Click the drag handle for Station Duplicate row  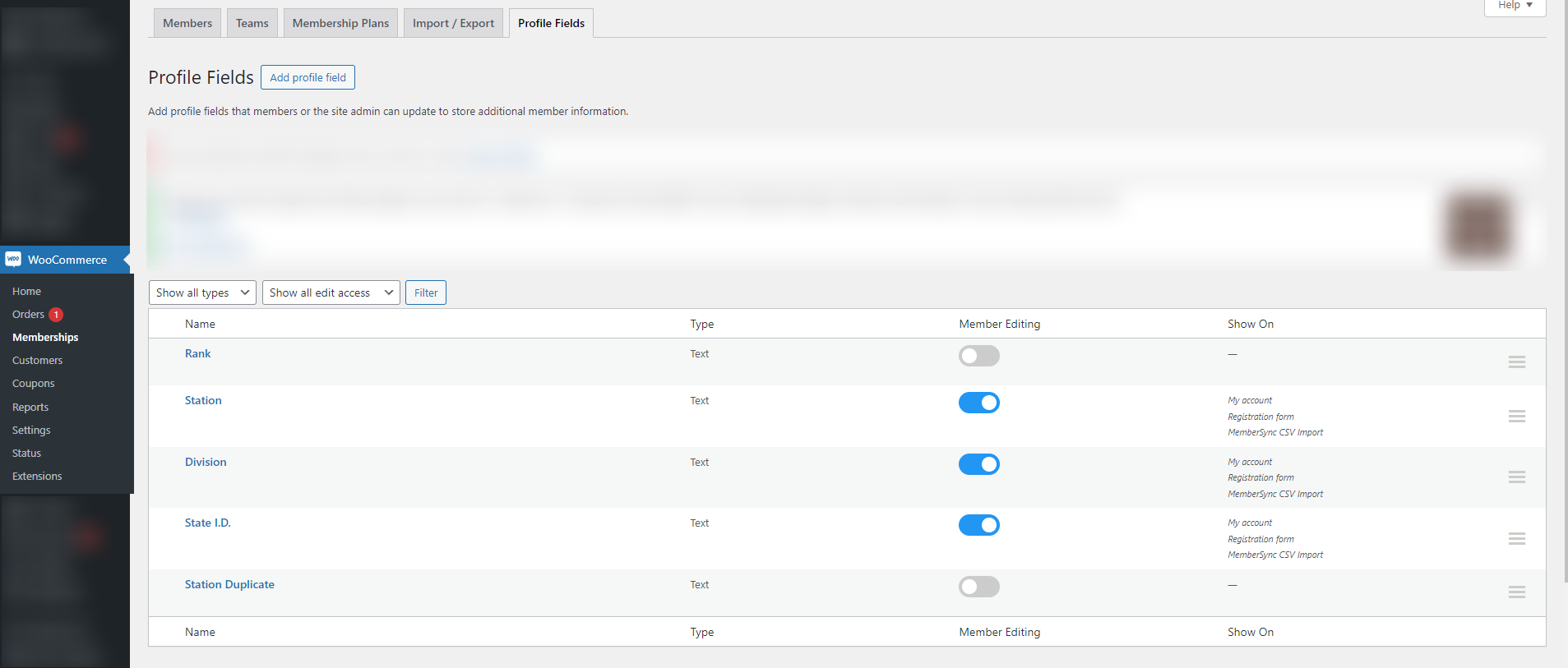(x=1517, y=592)
